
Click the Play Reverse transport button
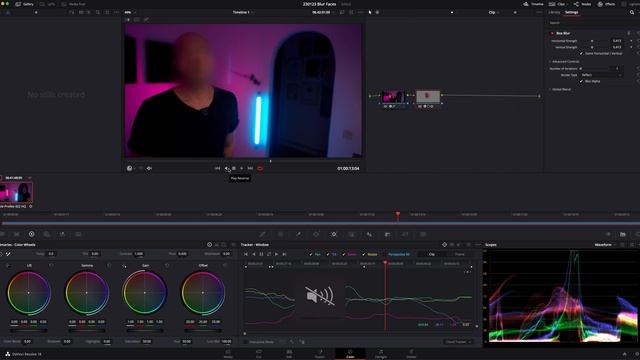[x=227, y=168]
